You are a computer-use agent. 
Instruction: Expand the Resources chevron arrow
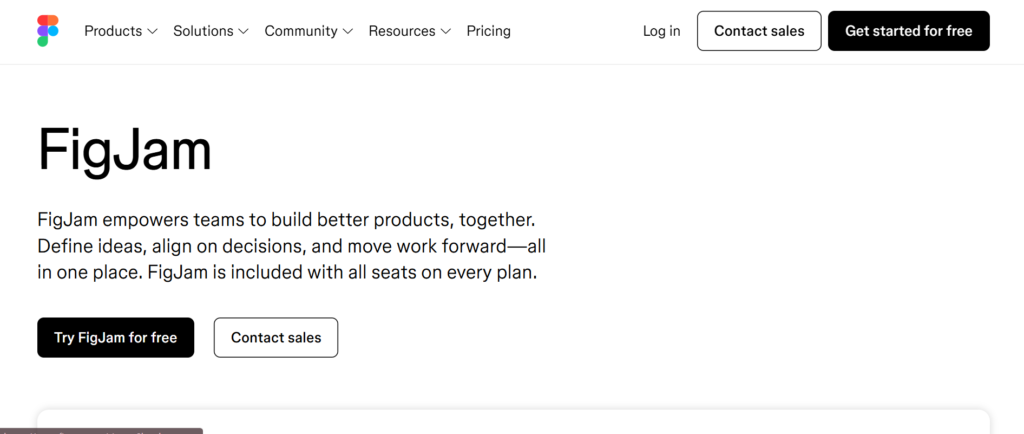446,32
